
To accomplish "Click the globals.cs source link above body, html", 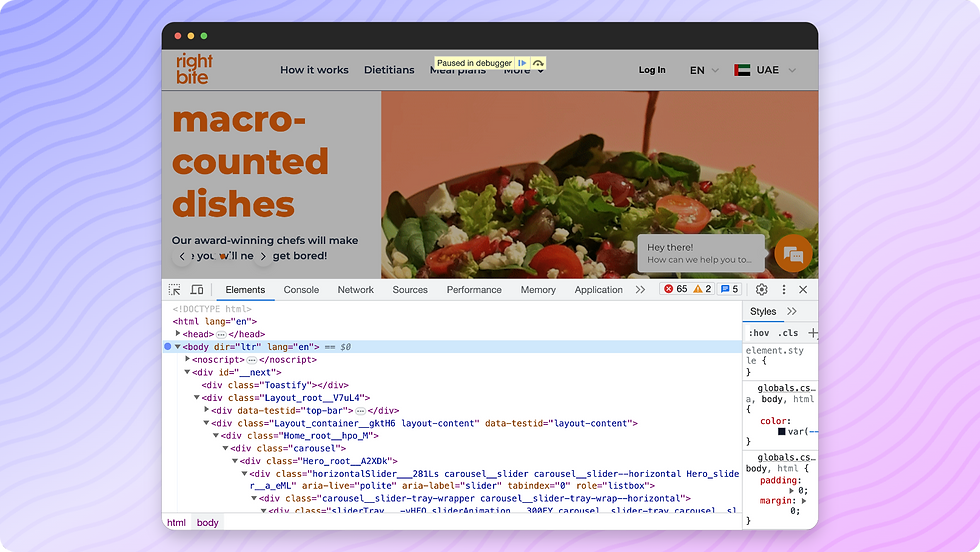I will coord(786,457).
